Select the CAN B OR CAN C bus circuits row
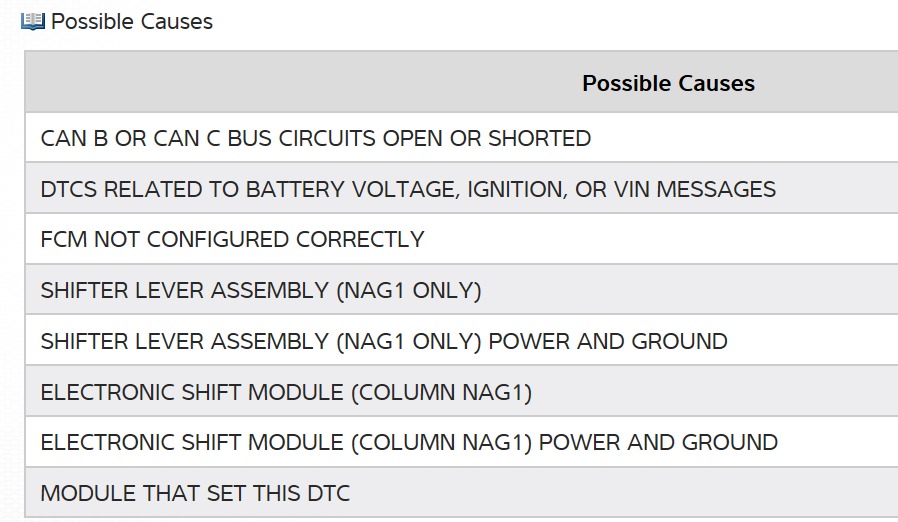 click(315, 138)
